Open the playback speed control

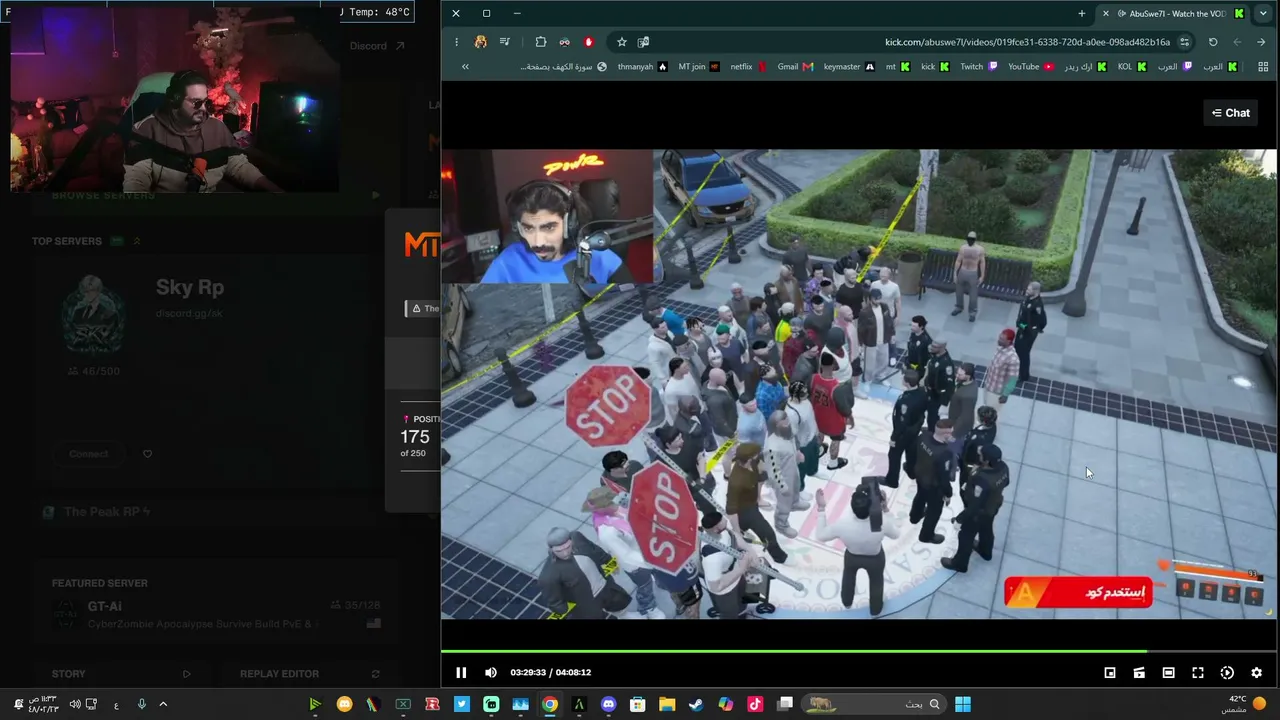[x=1227, y=673]
